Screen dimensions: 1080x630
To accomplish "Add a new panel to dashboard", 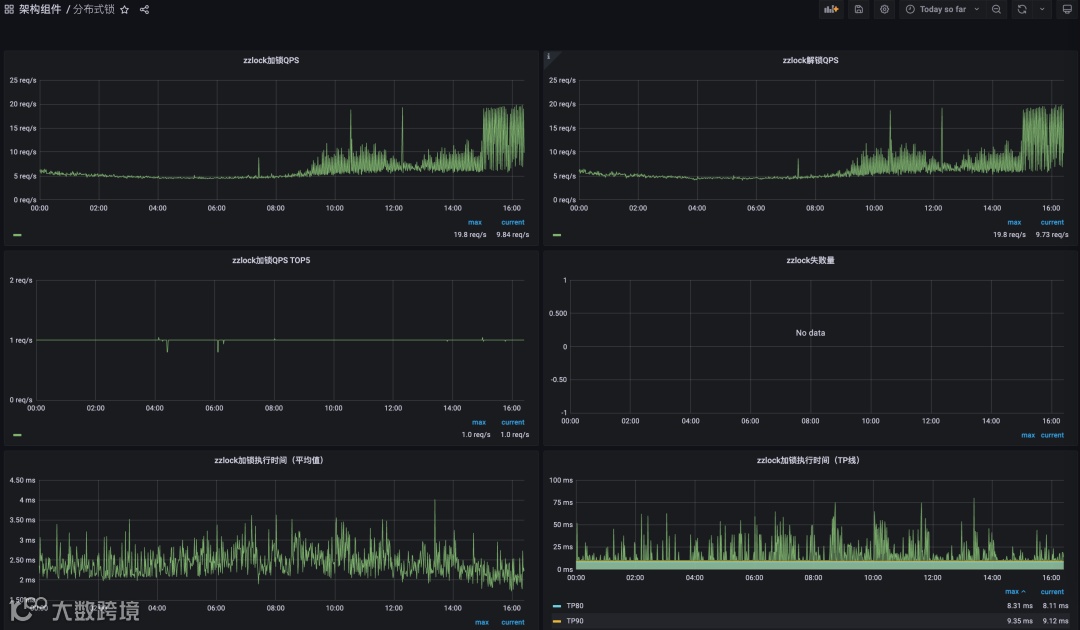I will click(831, 10).
